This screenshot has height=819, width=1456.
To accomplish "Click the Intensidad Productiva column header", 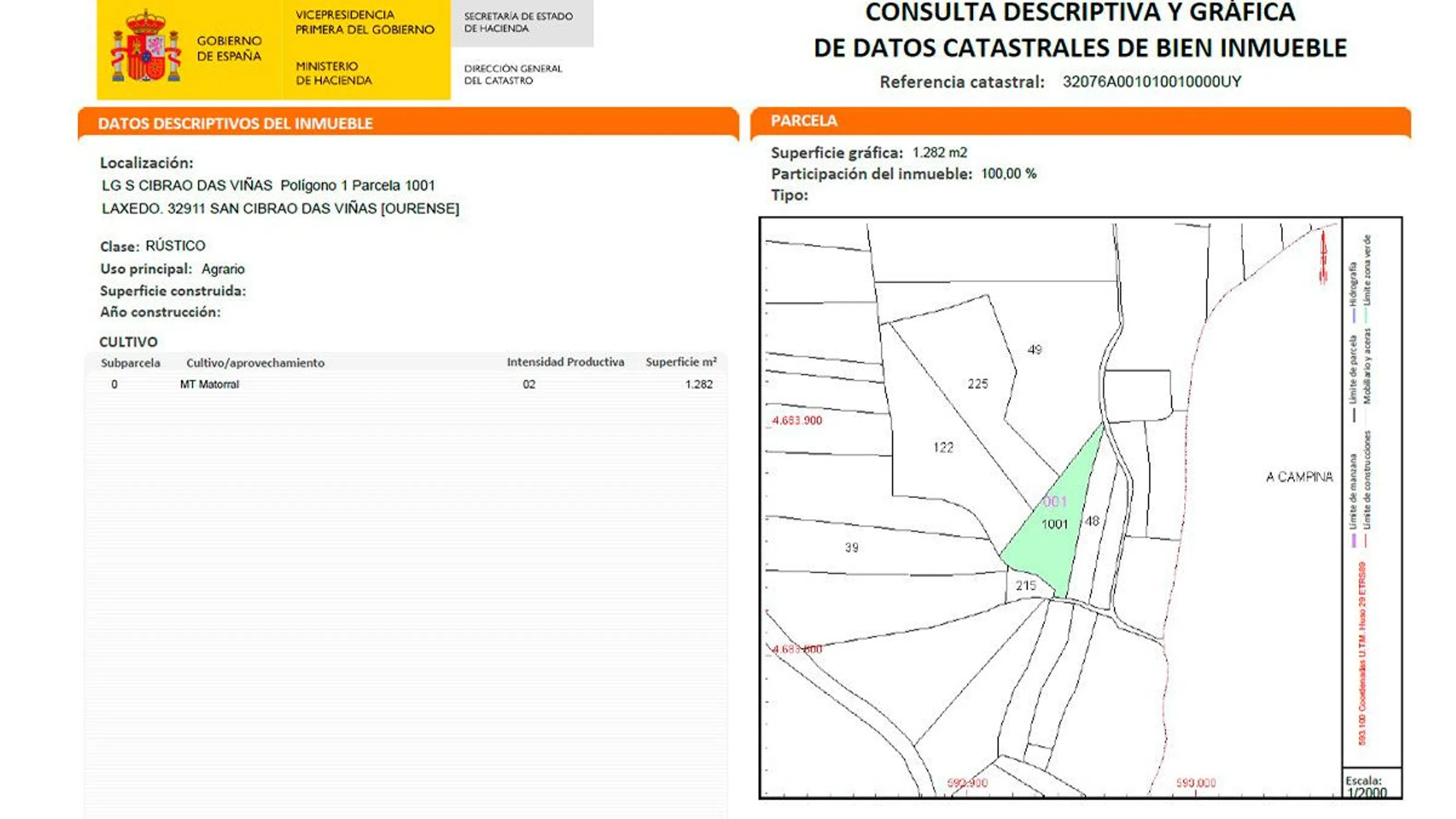I will pos(565,363).
